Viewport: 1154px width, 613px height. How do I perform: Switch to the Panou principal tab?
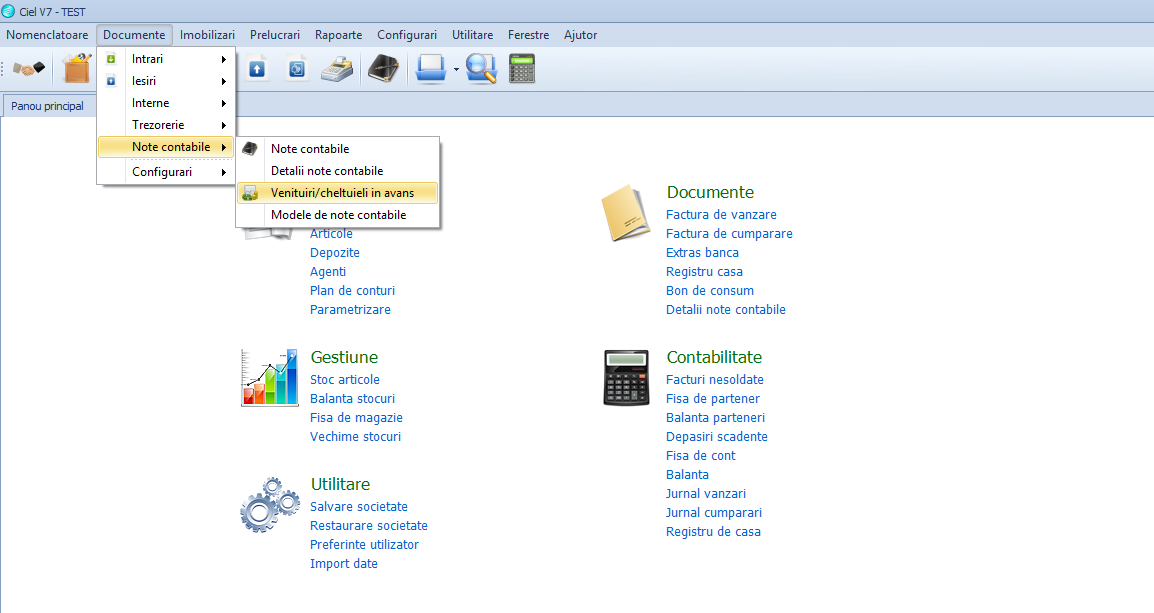[x=48, y=106]
